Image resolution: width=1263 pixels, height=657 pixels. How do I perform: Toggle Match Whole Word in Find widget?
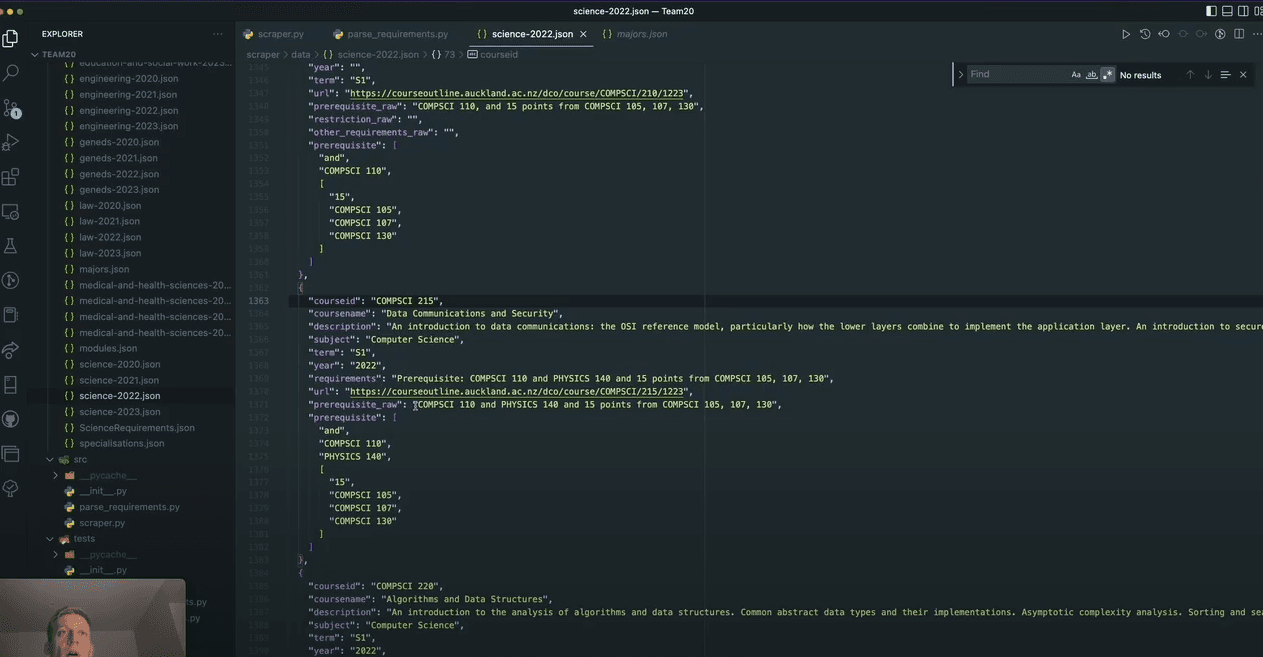pos(1091,75)
